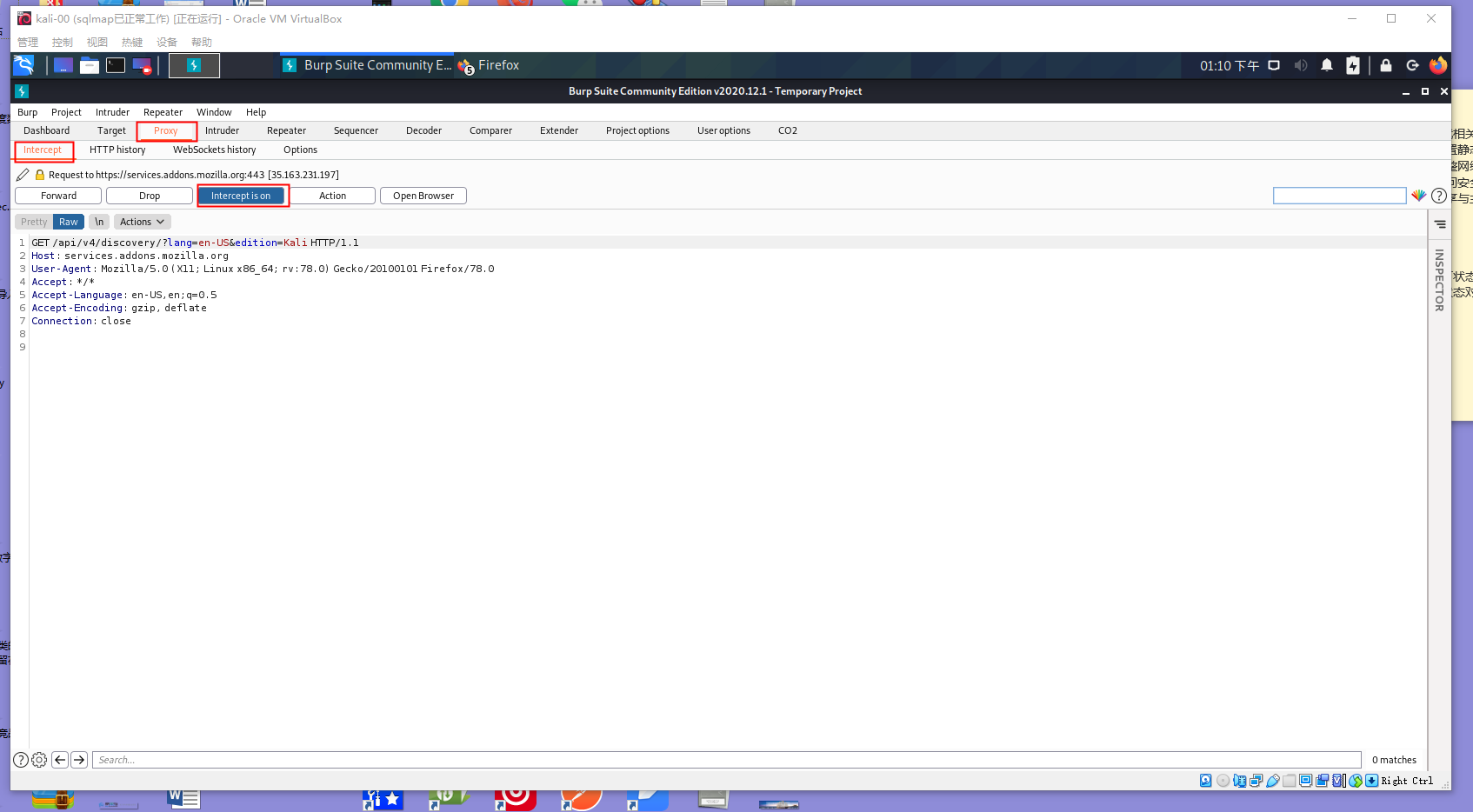This screenshot has width=1473, height=812.
Task: Open the Sequencer tab
Action: tap(356, 130)
